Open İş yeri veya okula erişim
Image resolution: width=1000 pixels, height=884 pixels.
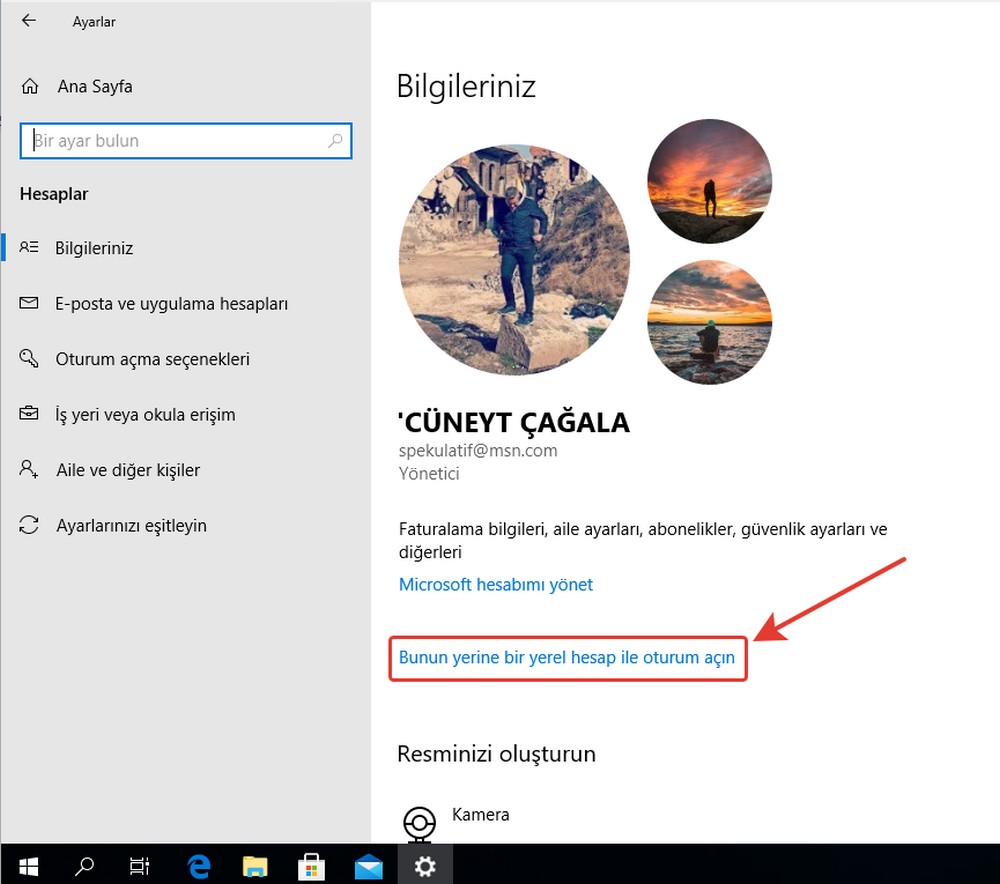pos(145,414)
